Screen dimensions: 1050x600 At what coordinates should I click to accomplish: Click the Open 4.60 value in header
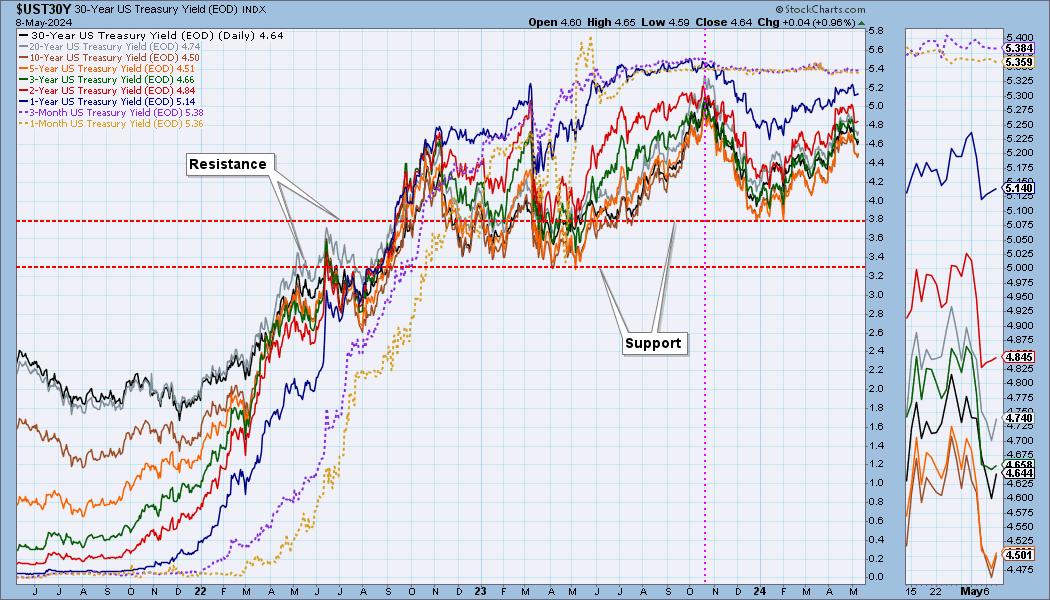point(554,22)
